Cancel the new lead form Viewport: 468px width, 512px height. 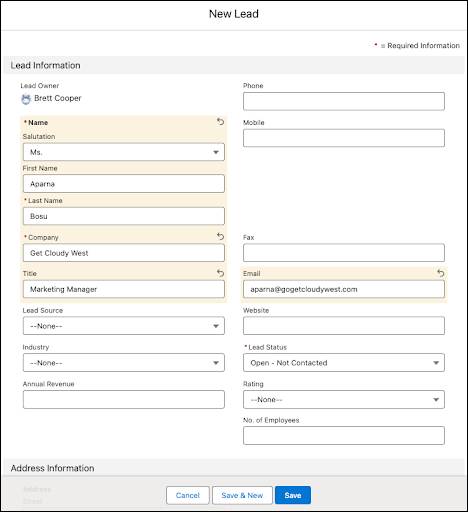point(188,495)
